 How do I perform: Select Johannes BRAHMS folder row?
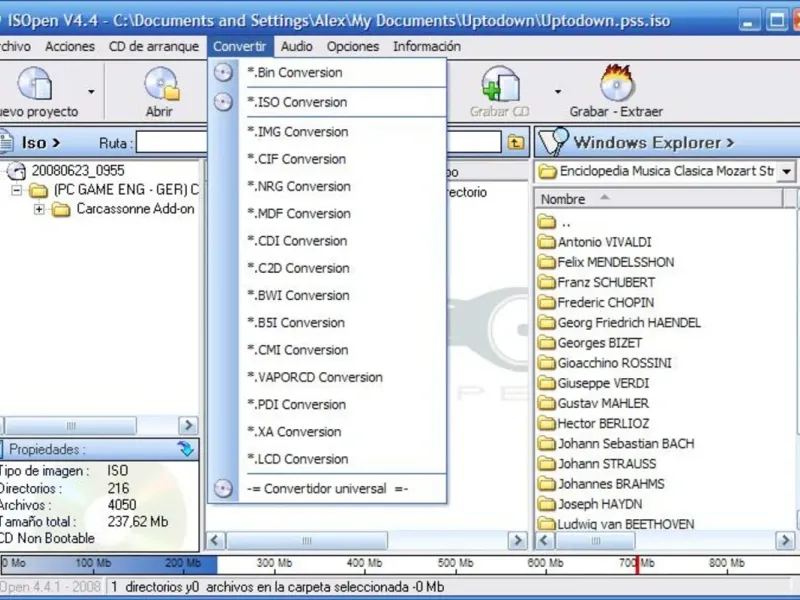(x=611, y=484)
